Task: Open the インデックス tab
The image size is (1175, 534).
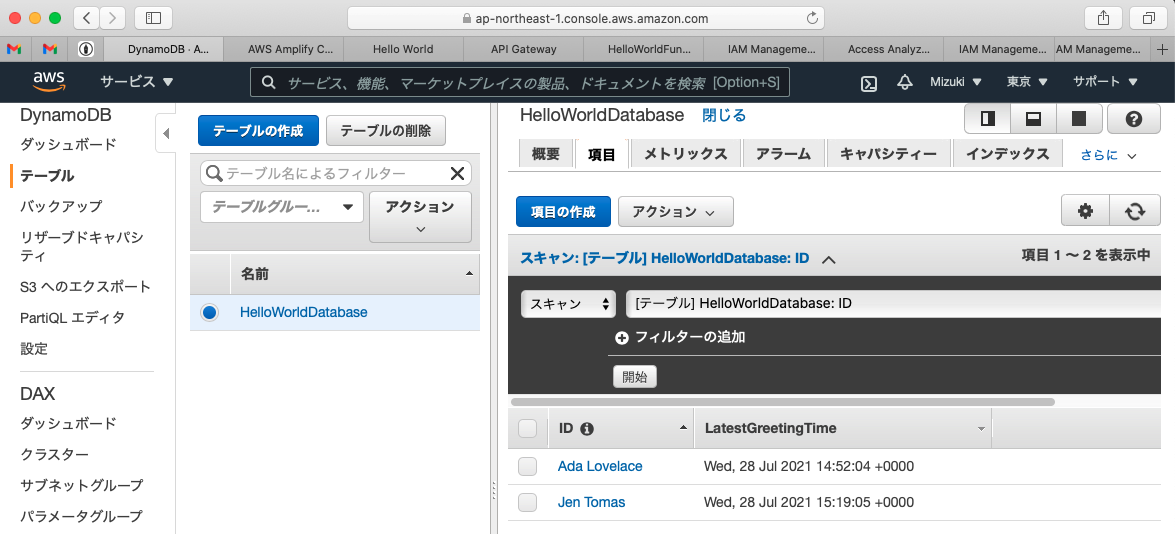Action: (x=1007, y=154)
